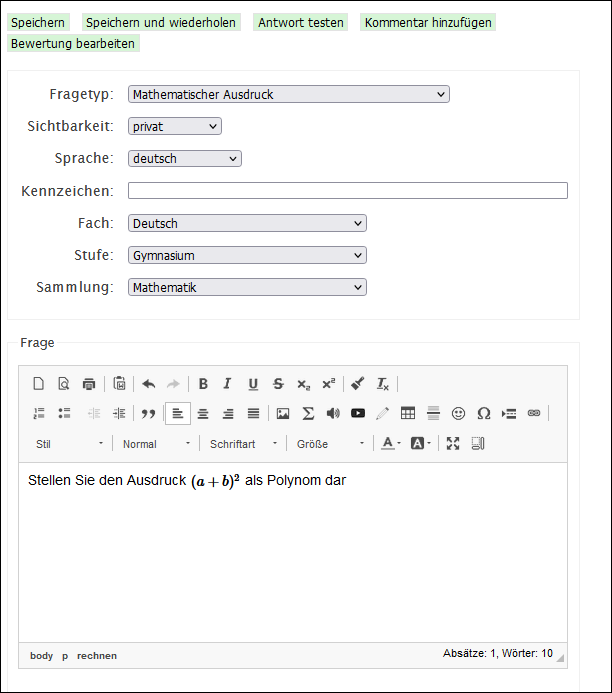Click the 'Absätze: 1, Wörter: 10' status

(x=498, y=653)
